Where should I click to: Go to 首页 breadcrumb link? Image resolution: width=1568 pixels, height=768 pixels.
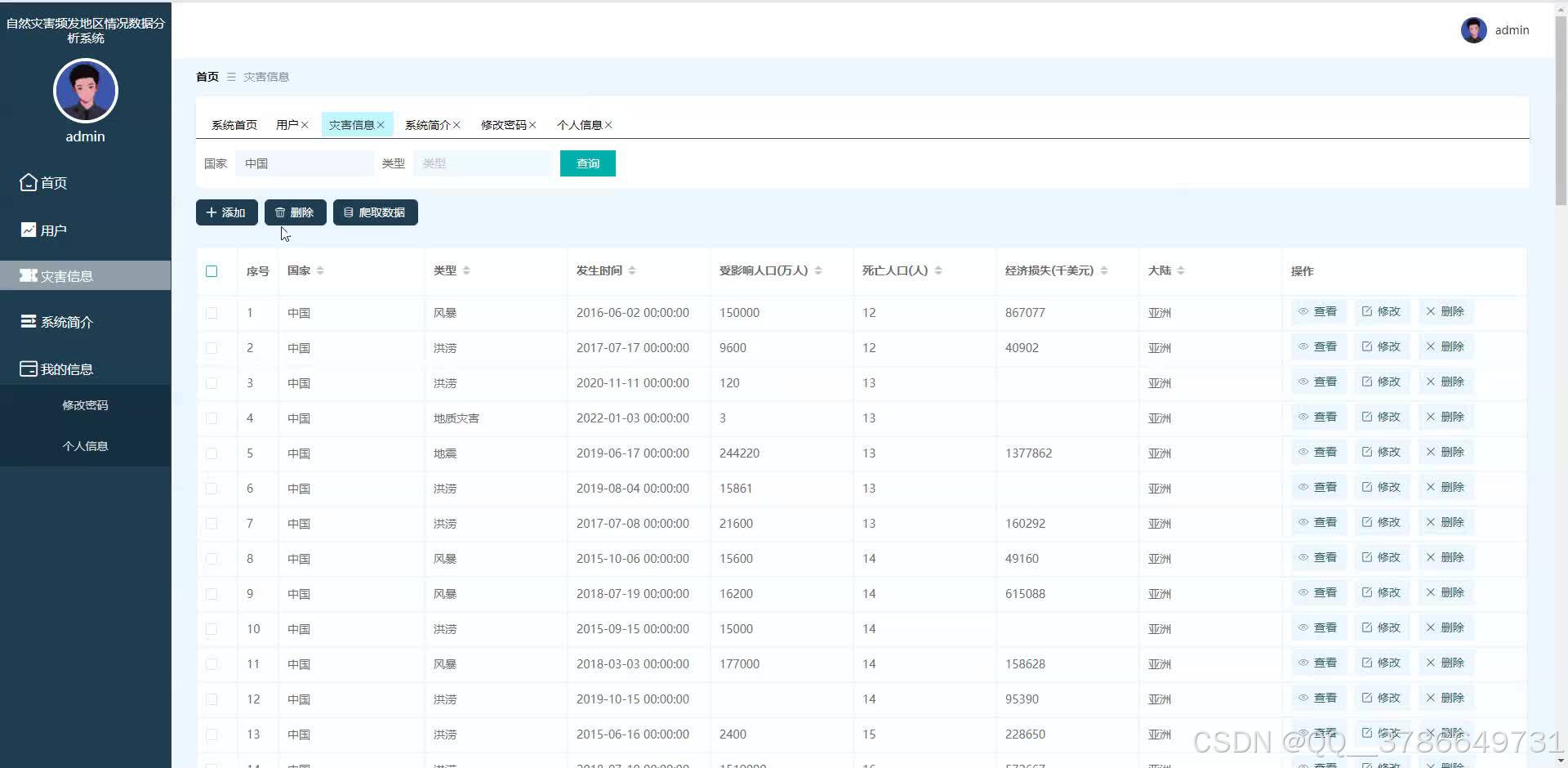[x=207, y=77]
